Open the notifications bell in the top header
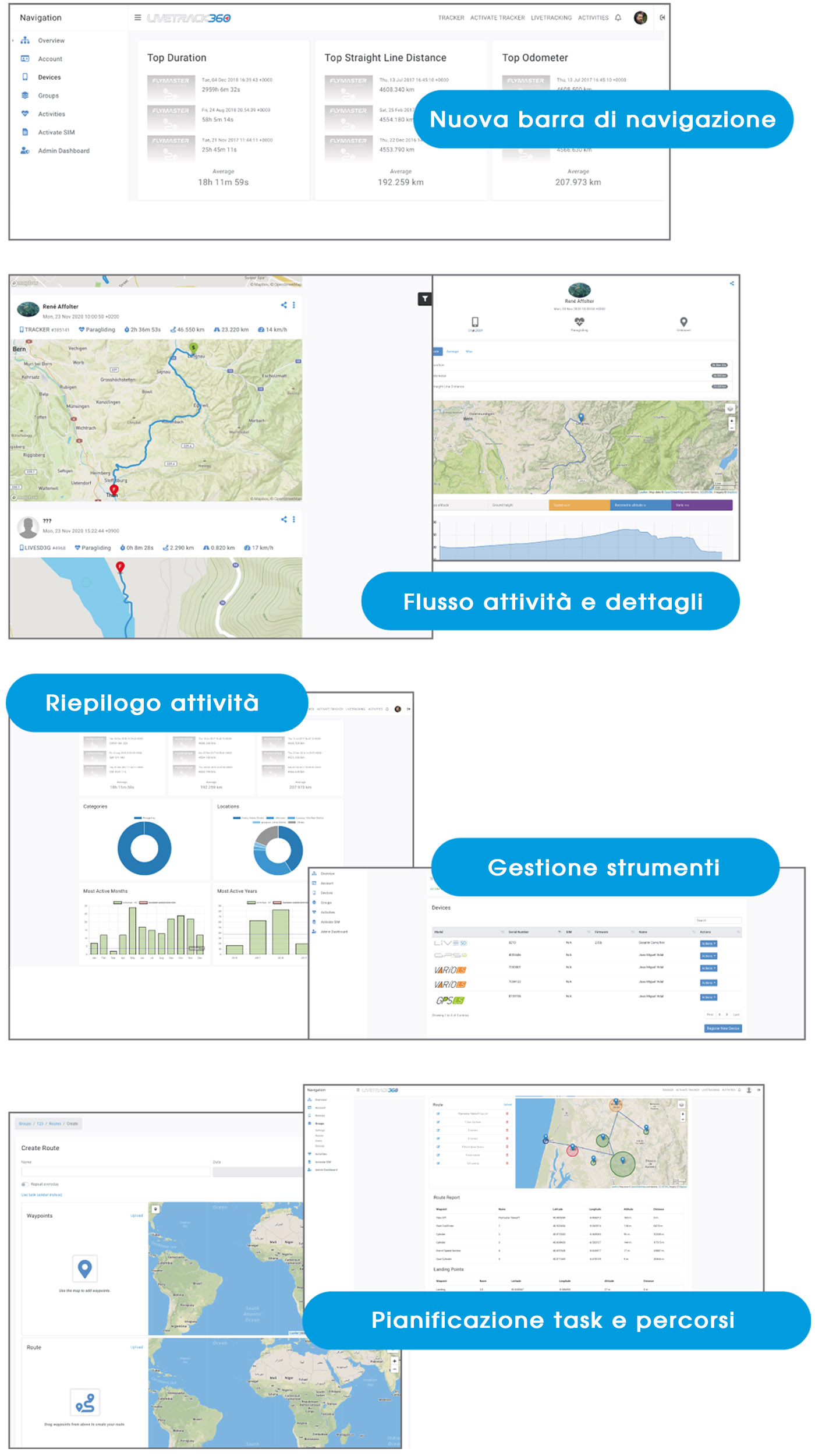 tap(618, 17)
